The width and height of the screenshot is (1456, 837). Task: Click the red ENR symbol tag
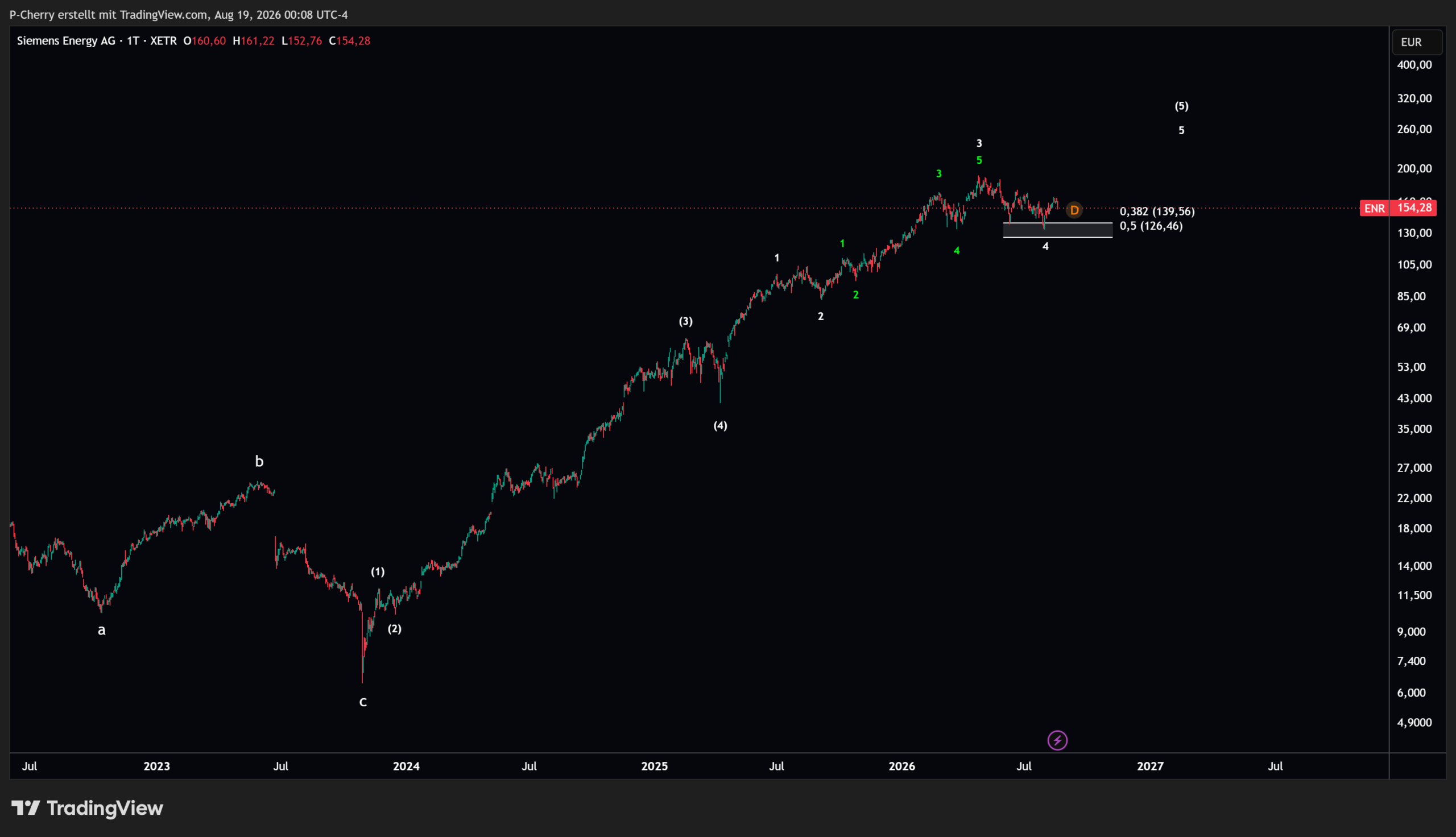1374,208
